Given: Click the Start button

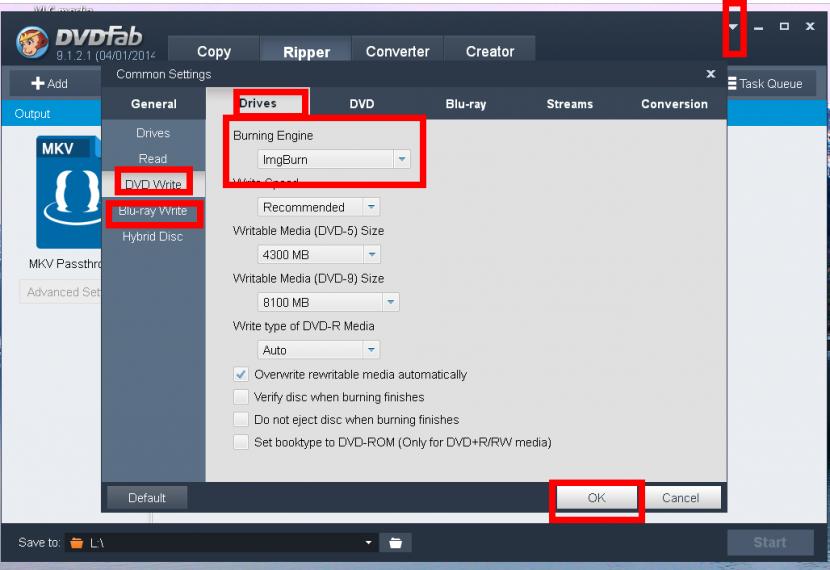Looking at the screenshot, I should coord(770,542).
